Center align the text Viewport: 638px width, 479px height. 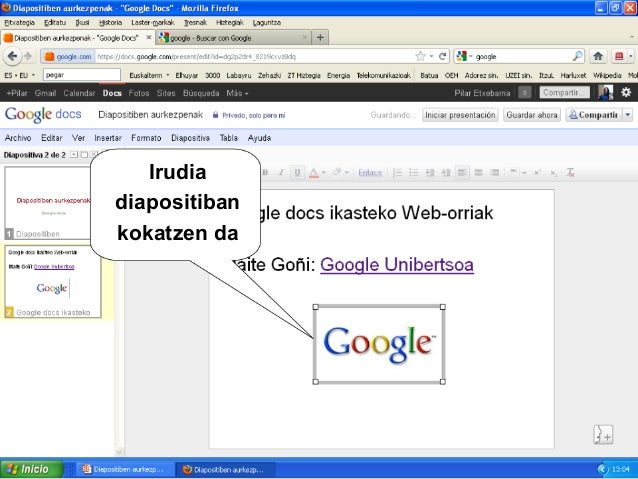478,173
